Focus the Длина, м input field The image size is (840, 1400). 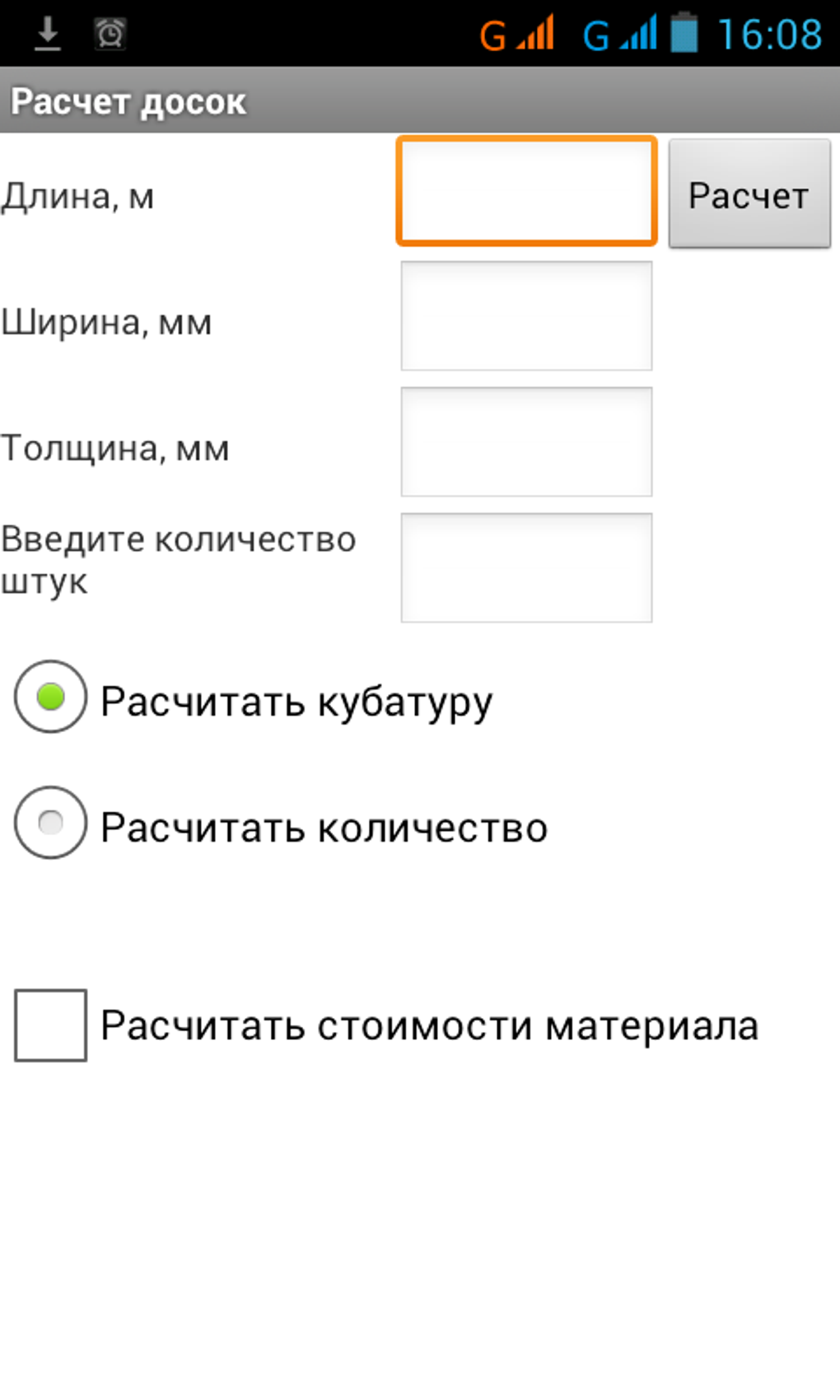click(x=526, y=192)
